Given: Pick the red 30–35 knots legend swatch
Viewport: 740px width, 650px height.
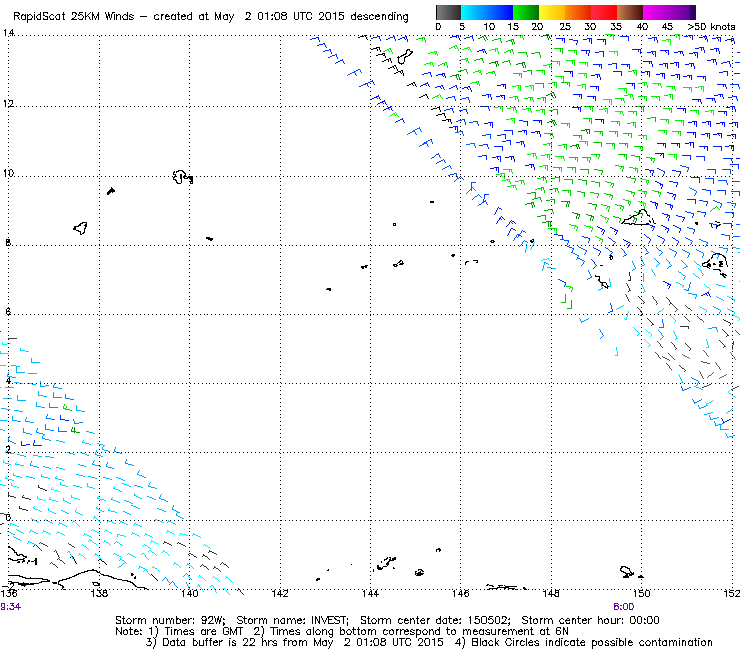Looking at the screenshot, I should click(604, 12).
